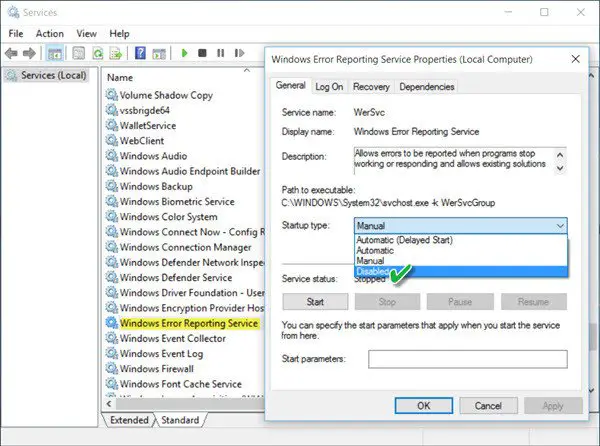Select Windows Error Reporting Service row
Screen dimensions: 600x446
pos(189,323)
